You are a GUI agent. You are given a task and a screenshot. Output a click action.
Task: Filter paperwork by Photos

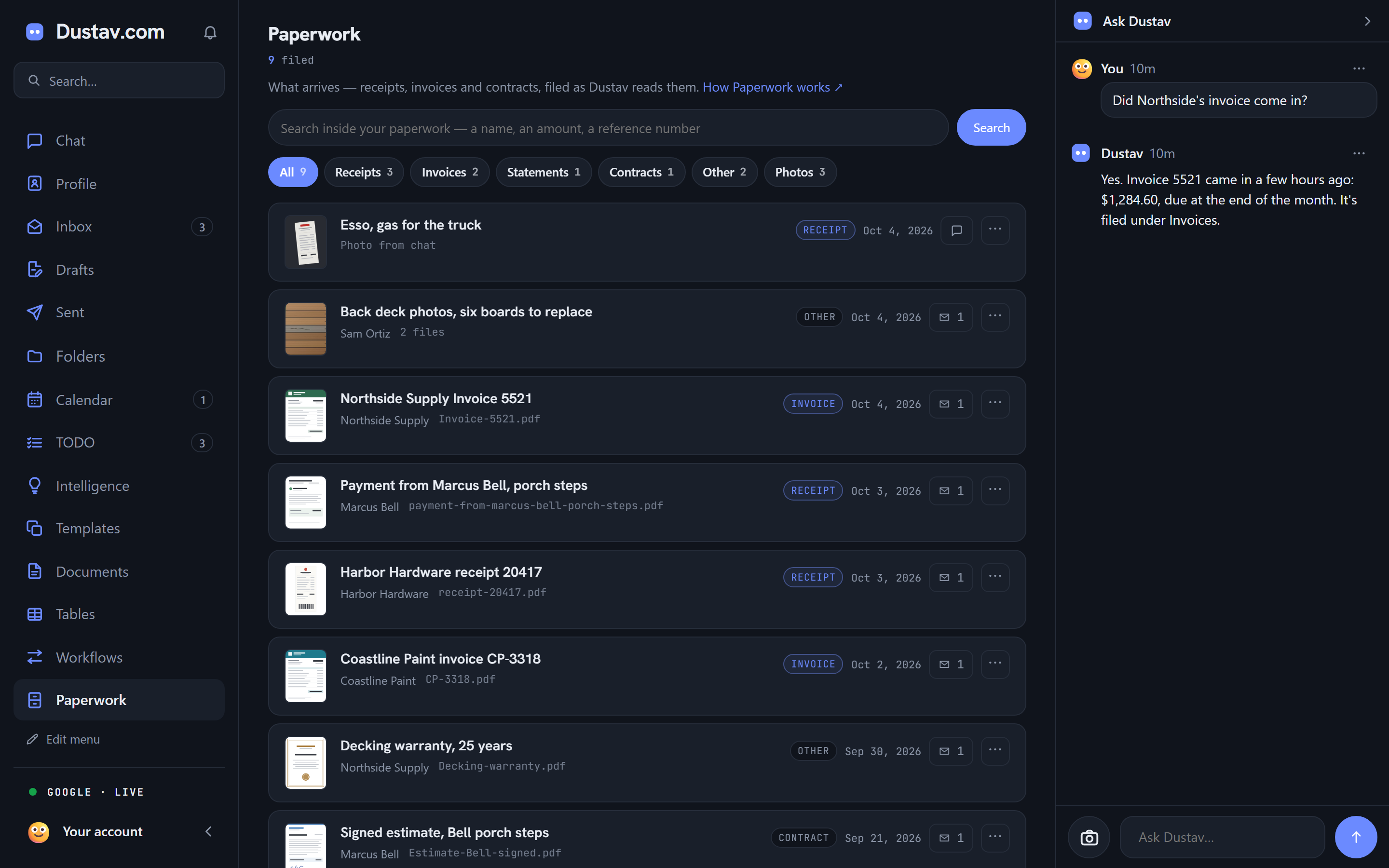pyautogui.click(x=800, y=172)
